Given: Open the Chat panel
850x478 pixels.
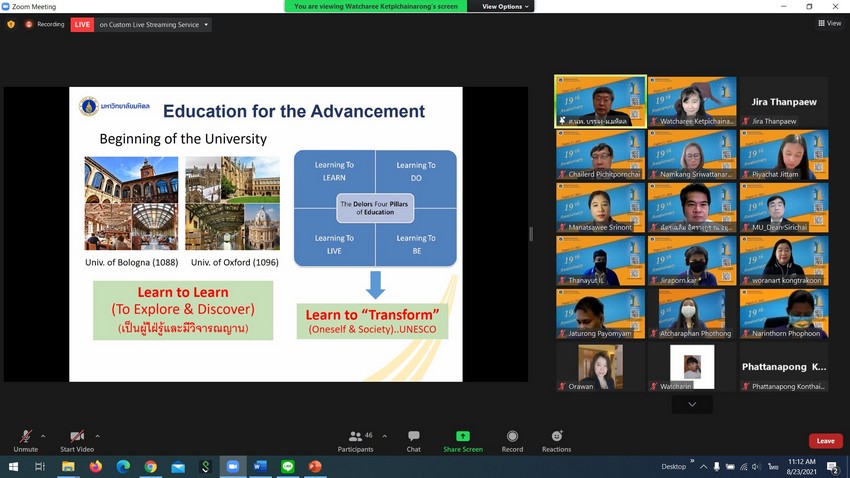Looking at the screenshot, I should tap(413, 440).
